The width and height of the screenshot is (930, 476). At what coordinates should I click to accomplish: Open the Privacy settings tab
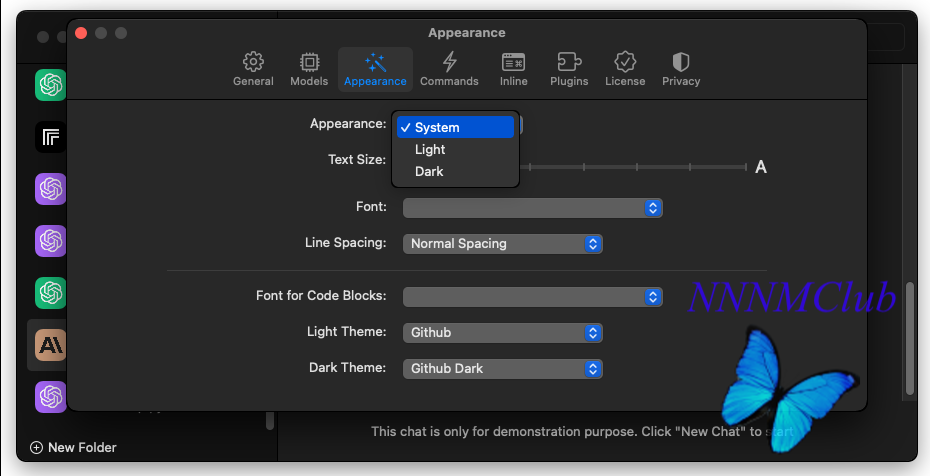(681, 69)
